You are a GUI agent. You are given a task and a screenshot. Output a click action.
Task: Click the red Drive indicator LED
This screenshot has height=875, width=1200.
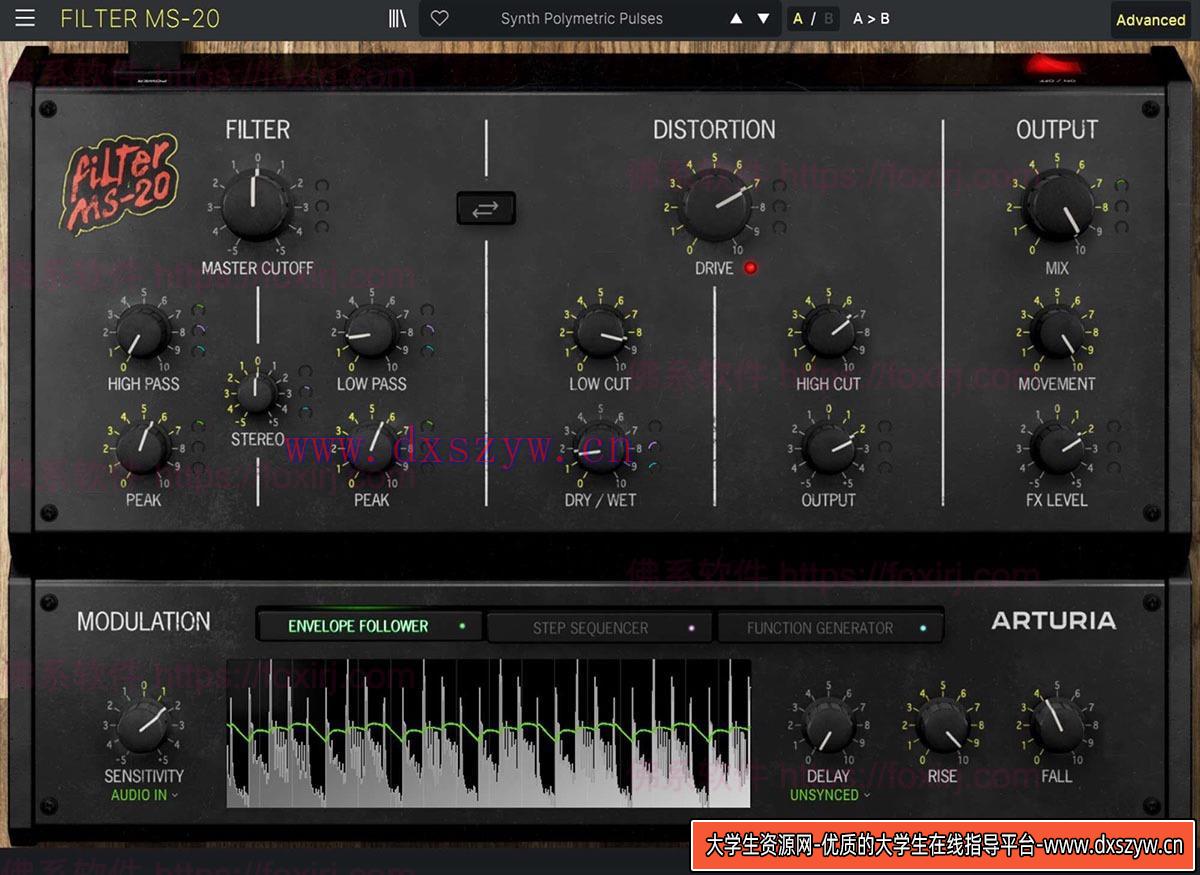(751, 268)
